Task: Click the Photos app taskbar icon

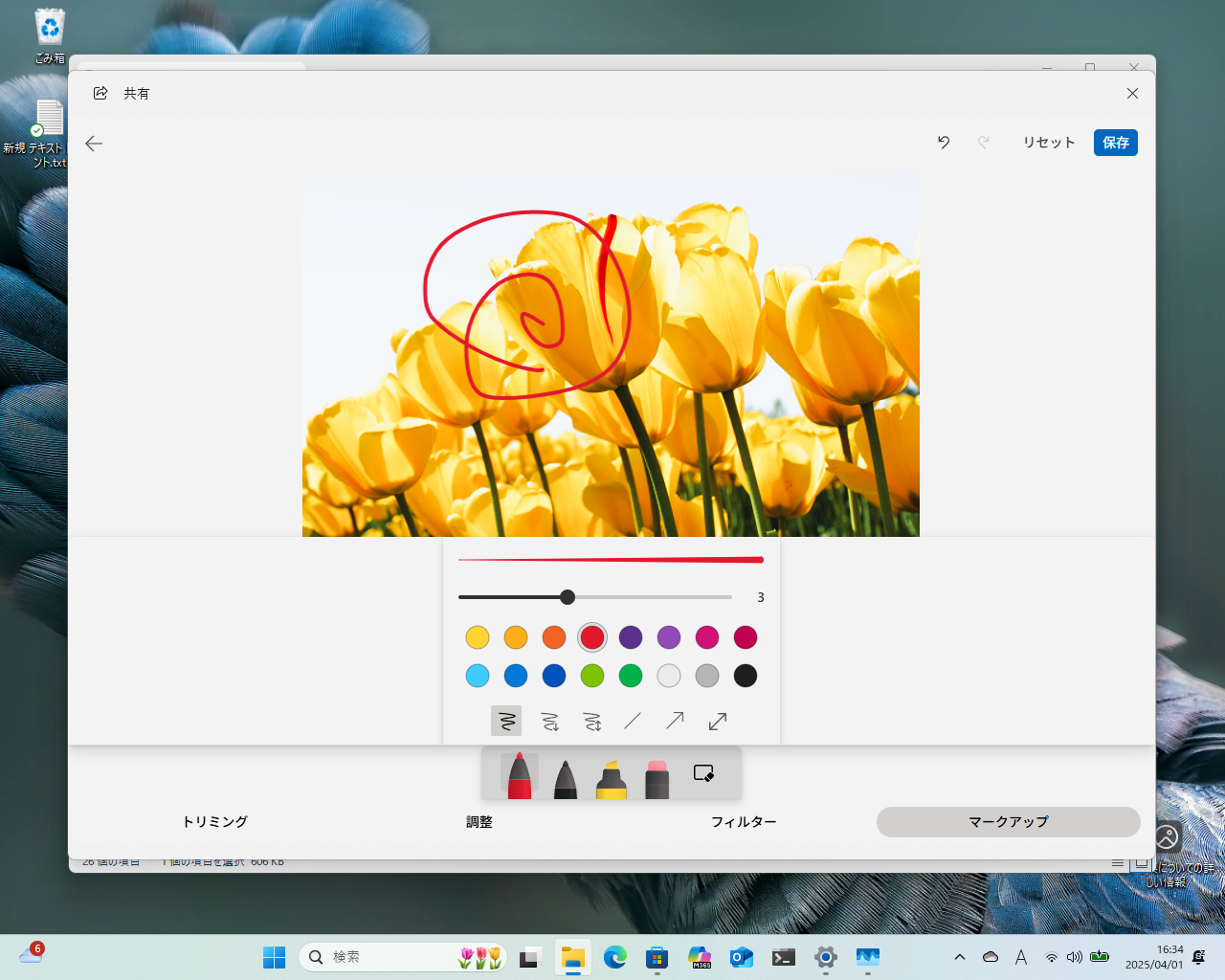Action: coord(868,957)
